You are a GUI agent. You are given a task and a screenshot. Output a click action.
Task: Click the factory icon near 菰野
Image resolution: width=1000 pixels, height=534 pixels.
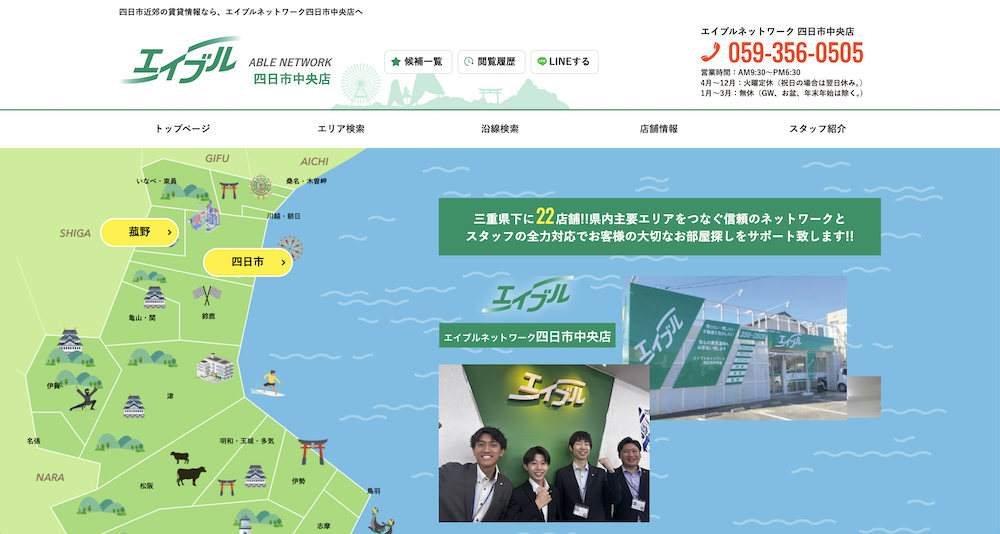click(x=204, y=216)
